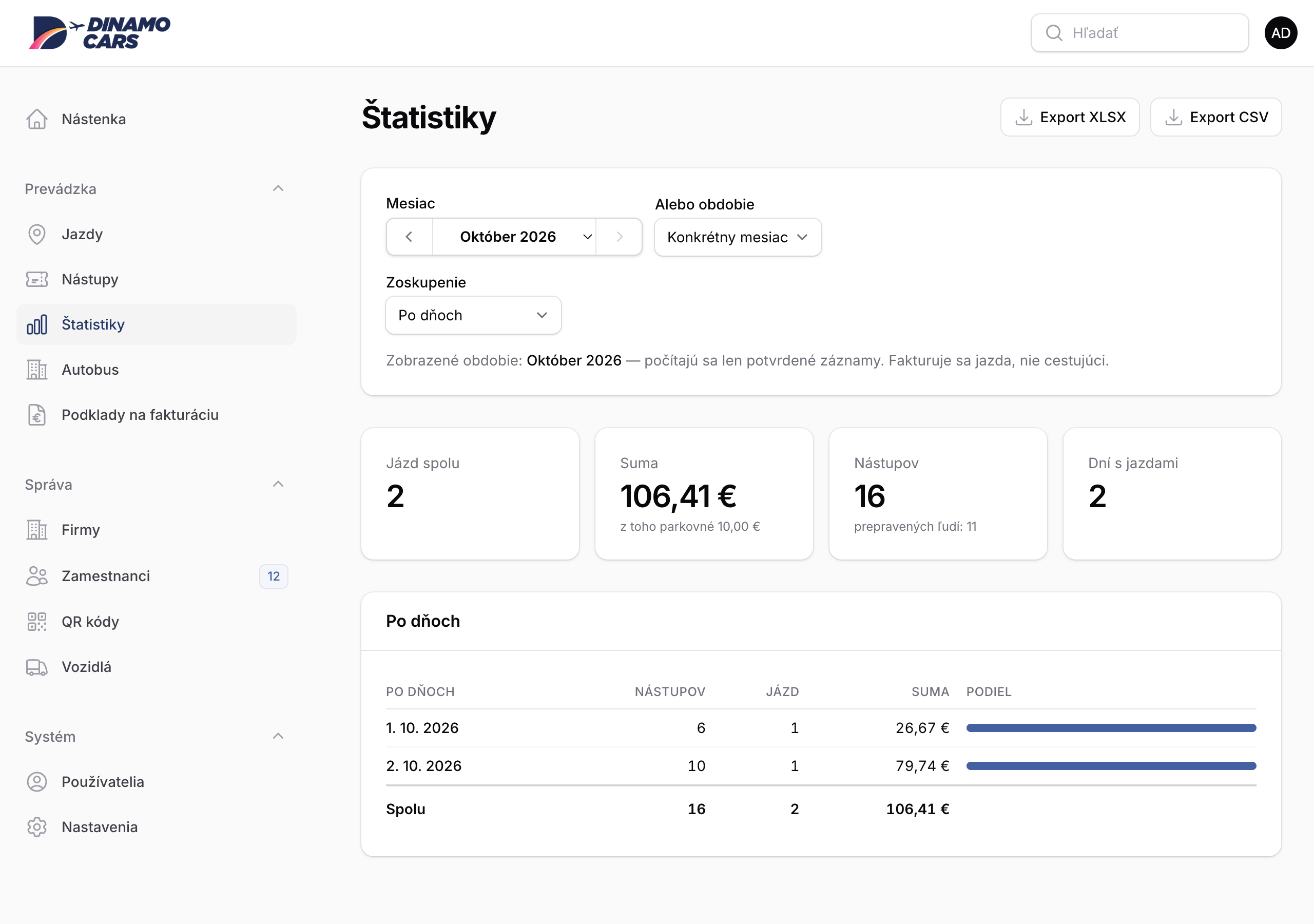The height and width of the screenshot is (924, 1314).
Task: Open Autobus in the sidebar
Action: point(156,370)
